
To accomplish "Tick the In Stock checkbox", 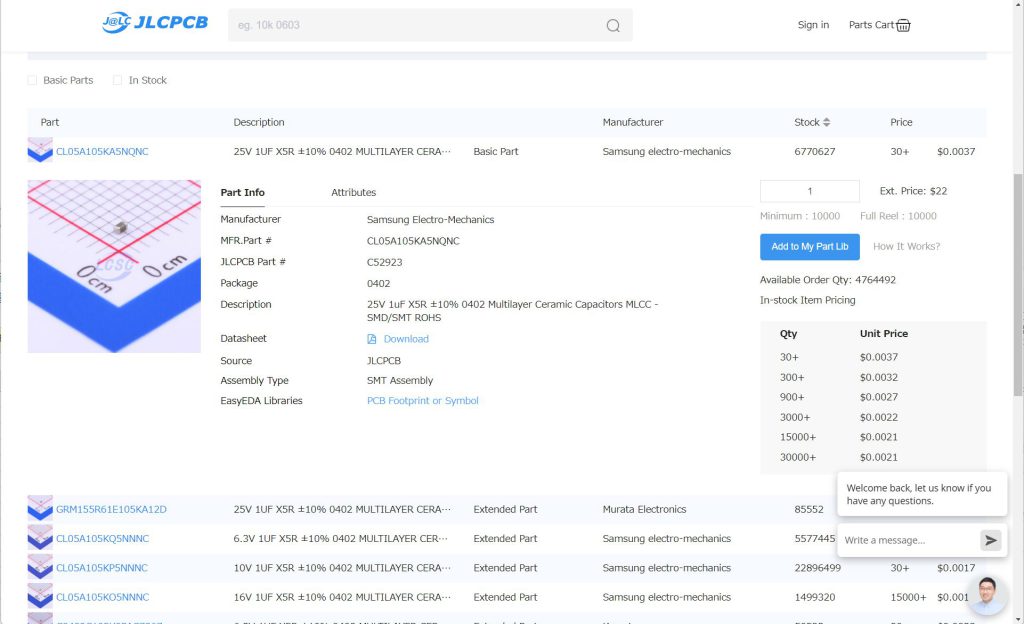I will point(118,80).
